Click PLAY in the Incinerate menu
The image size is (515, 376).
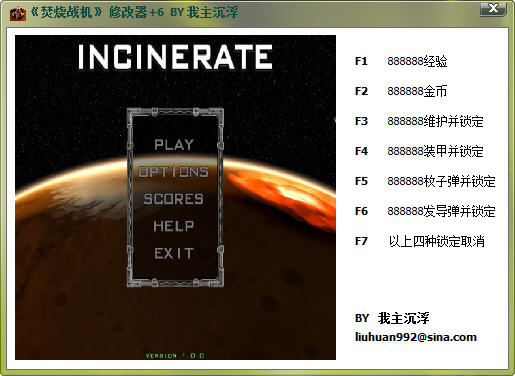point(174,145)
